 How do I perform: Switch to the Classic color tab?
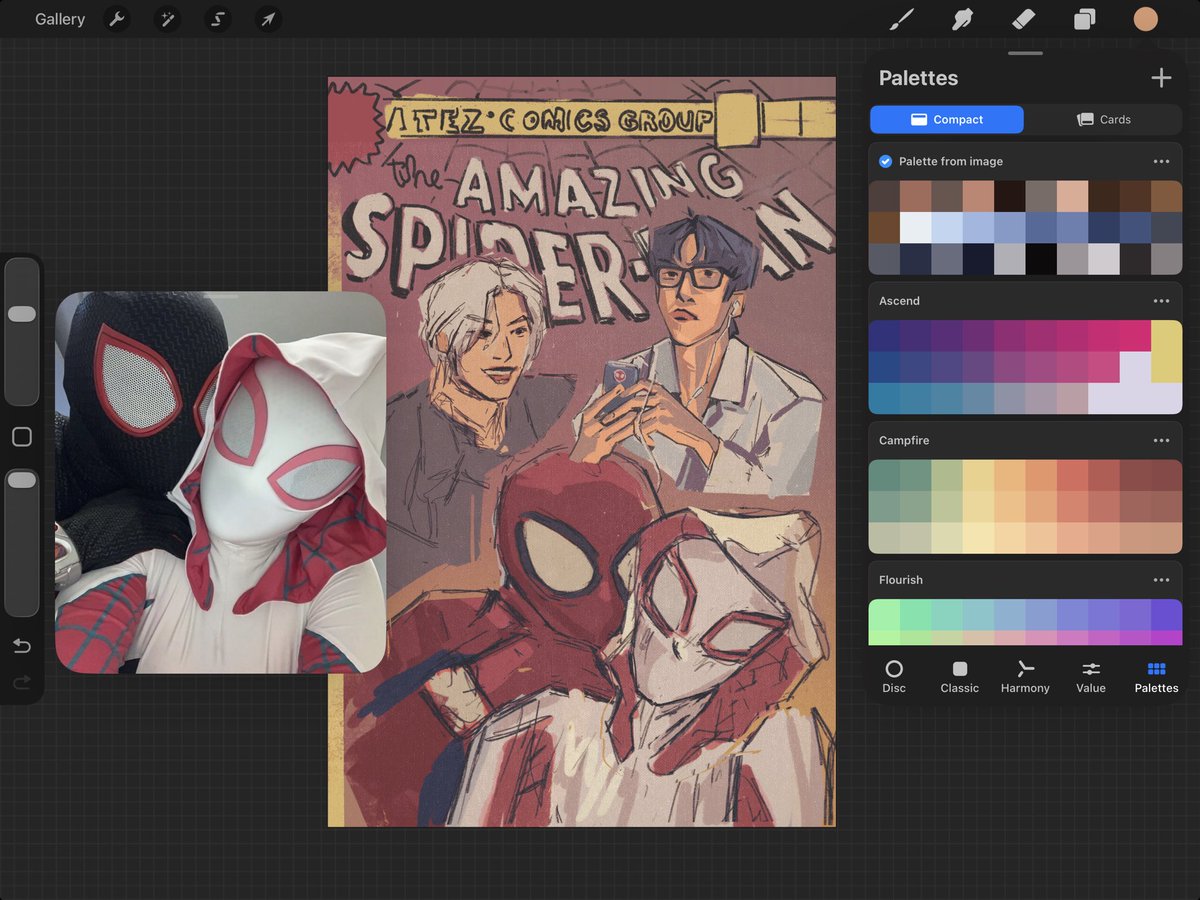(x=960, y=677)
